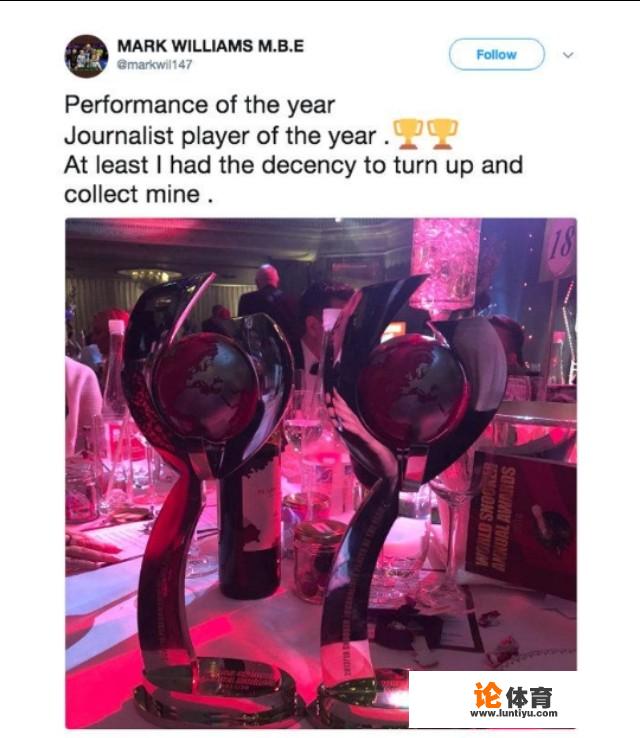640x738 pixels.
Task: Click the 'At least I had the decency' sentence
Action: (x=294, y=165)
